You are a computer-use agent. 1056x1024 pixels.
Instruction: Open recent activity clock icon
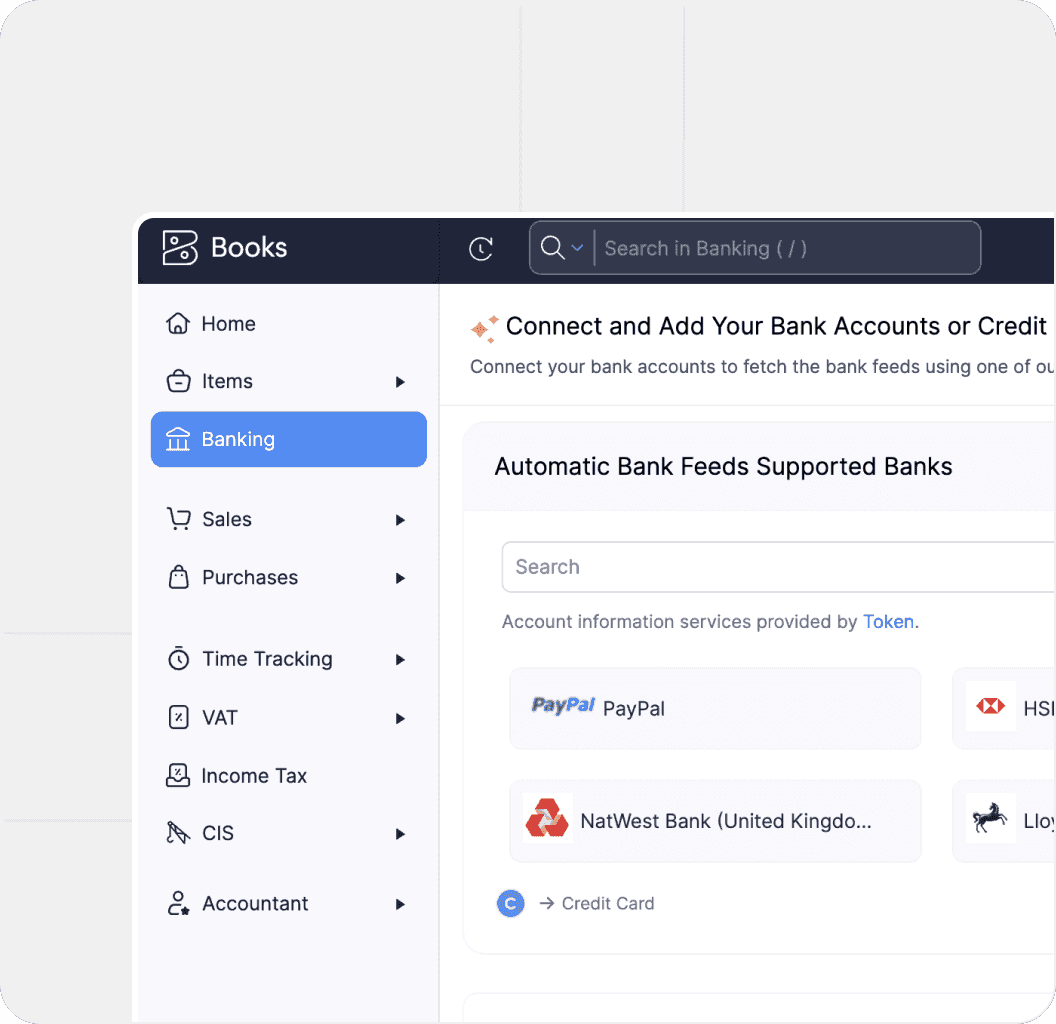point(481,249)
